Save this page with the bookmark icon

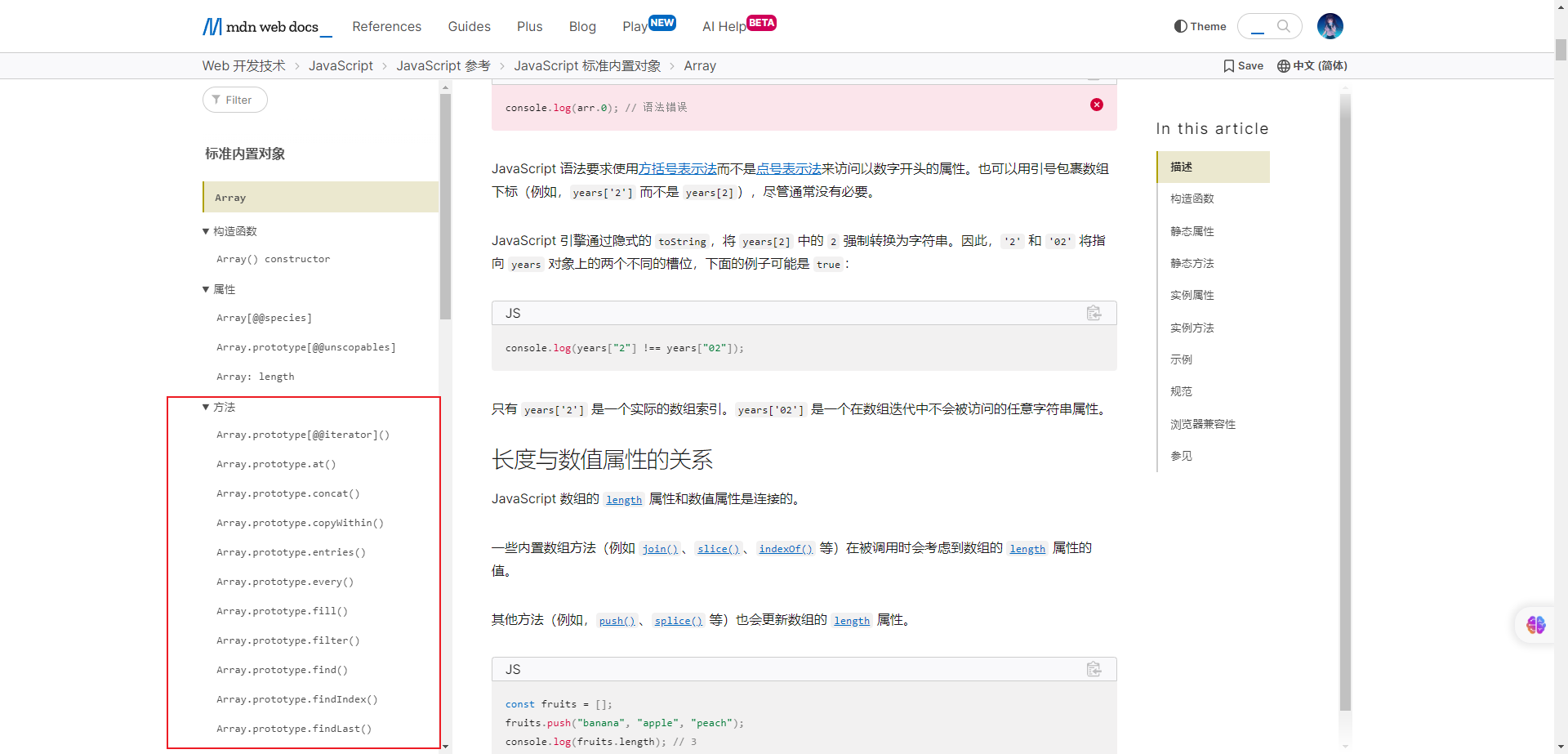point(1243,66)
